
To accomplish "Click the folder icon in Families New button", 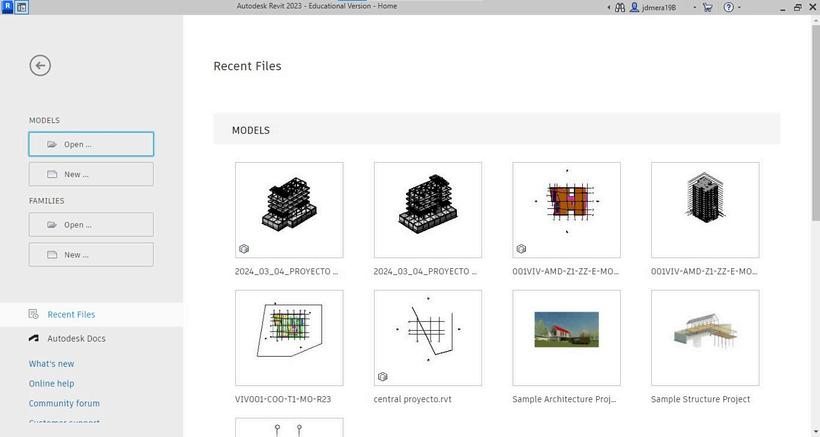I will (x=52, y=255).
